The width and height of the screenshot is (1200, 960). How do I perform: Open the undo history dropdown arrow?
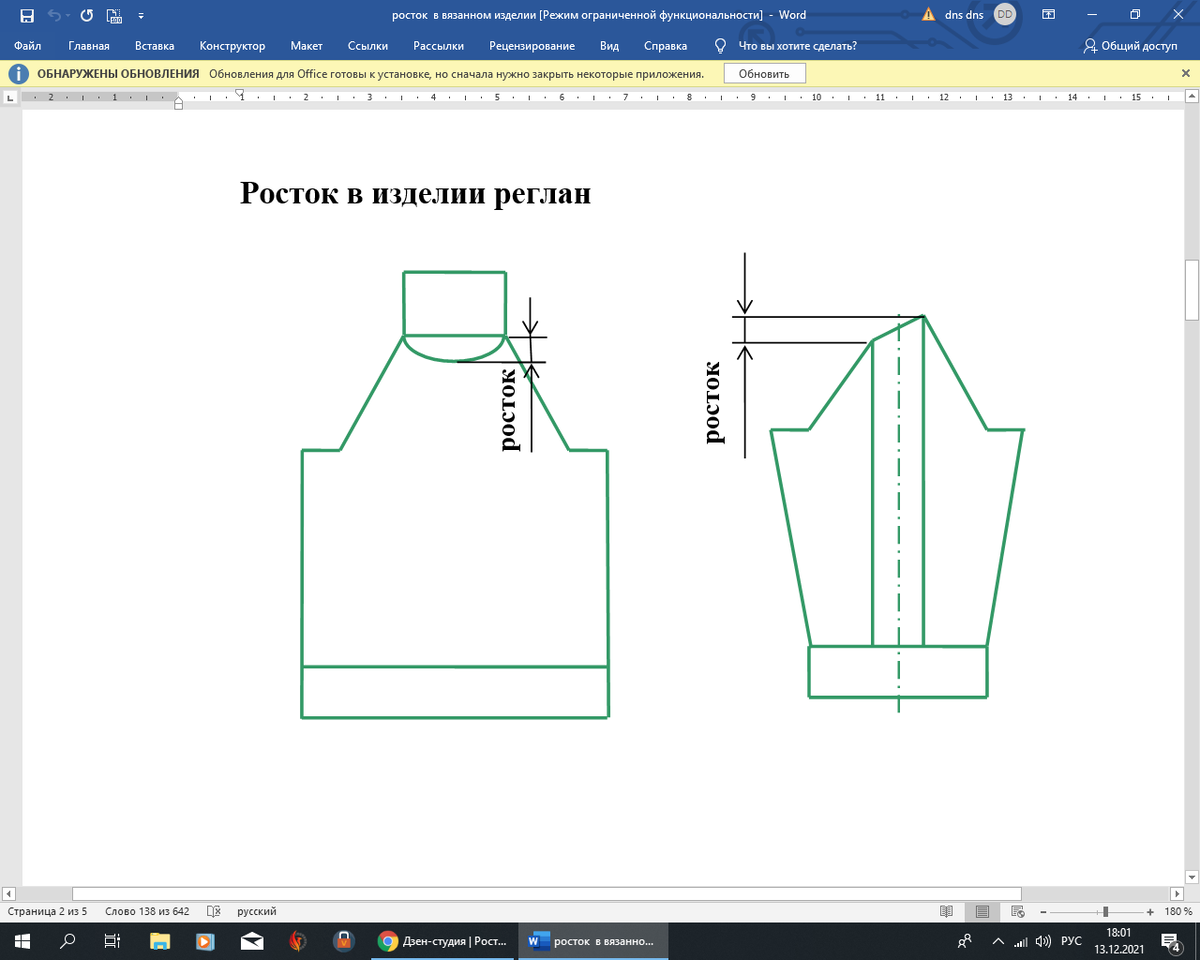tap(68, 16)
